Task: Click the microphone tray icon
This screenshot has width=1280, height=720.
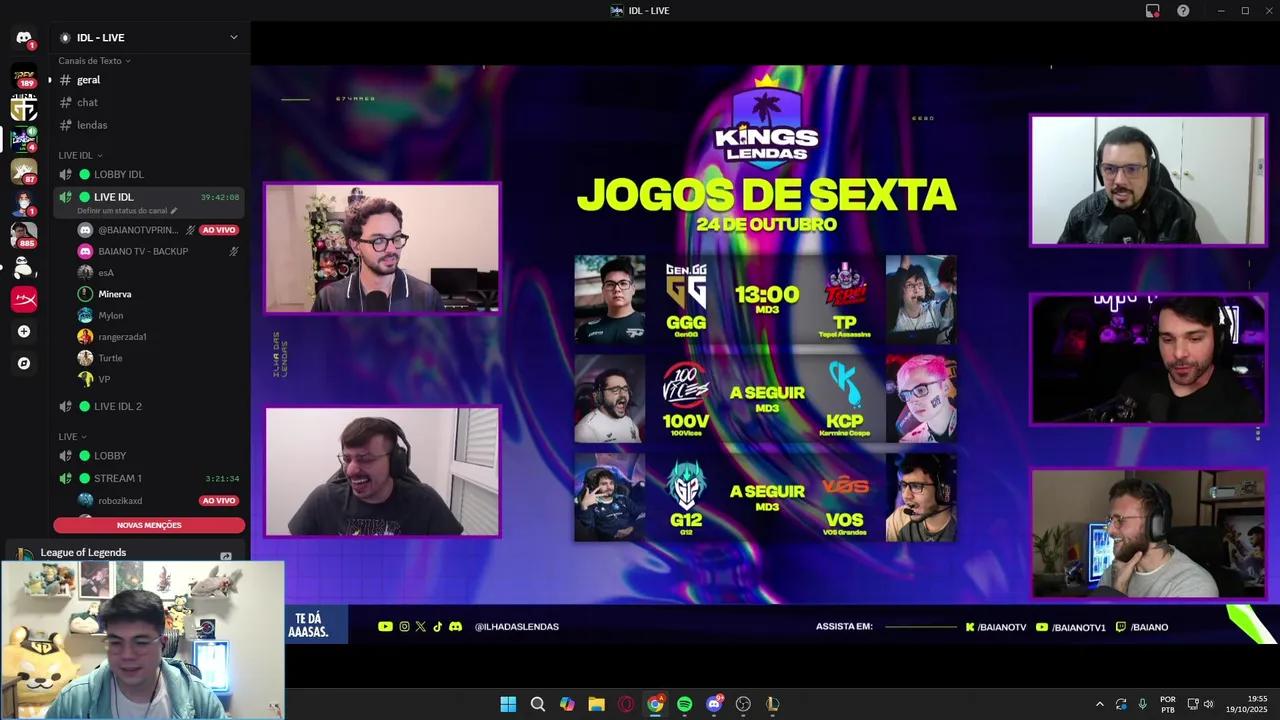Action: (1142, 704)
